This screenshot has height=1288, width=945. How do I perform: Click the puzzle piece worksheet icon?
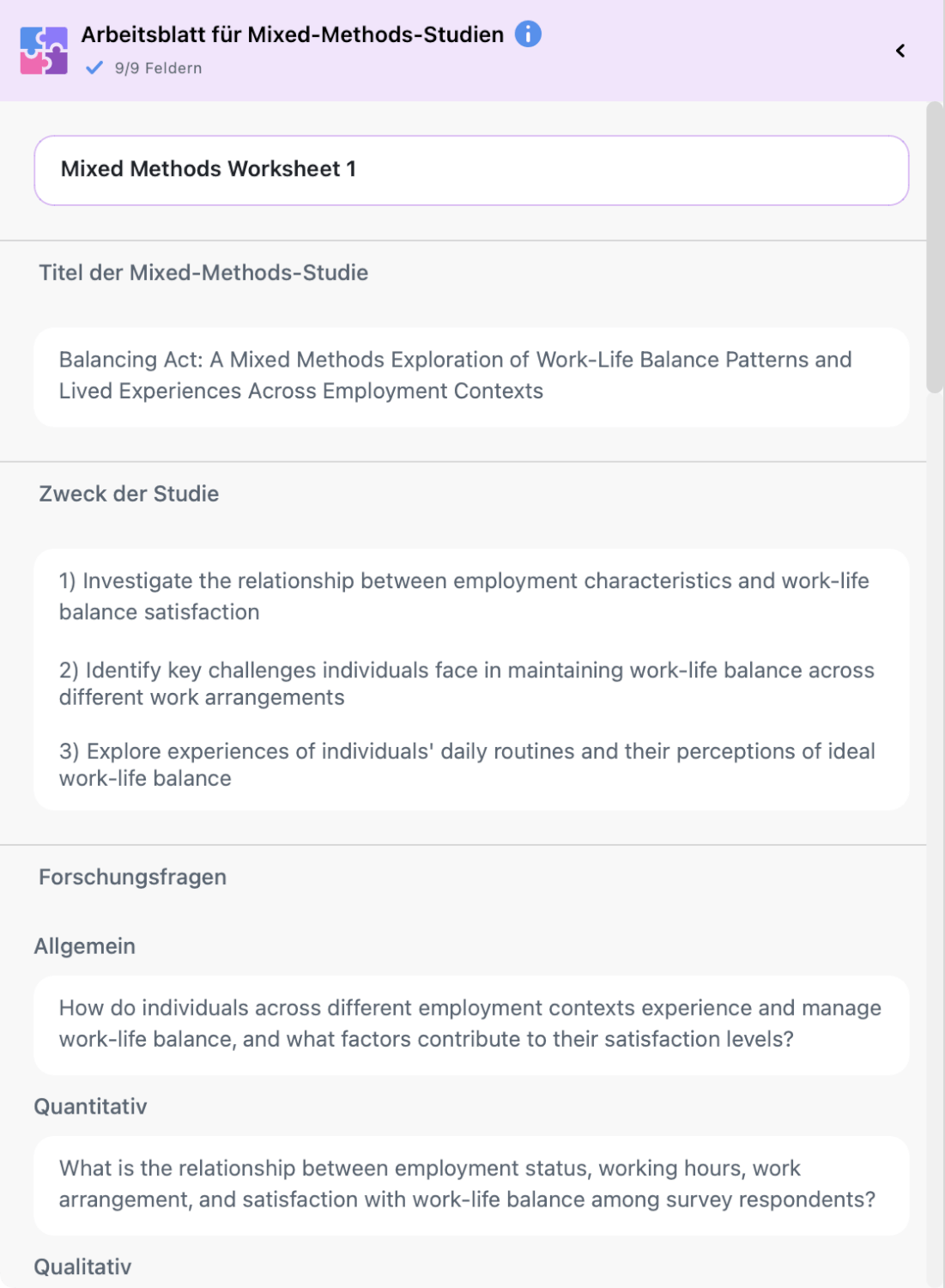(x=45, y=49)
